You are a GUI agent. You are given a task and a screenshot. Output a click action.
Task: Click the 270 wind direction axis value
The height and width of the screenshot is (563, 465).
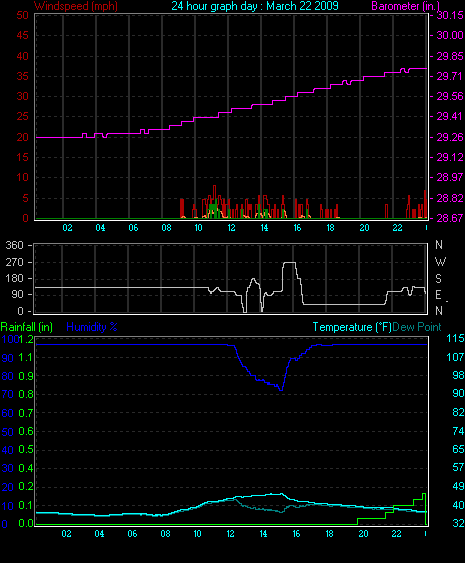click(14, 262)
